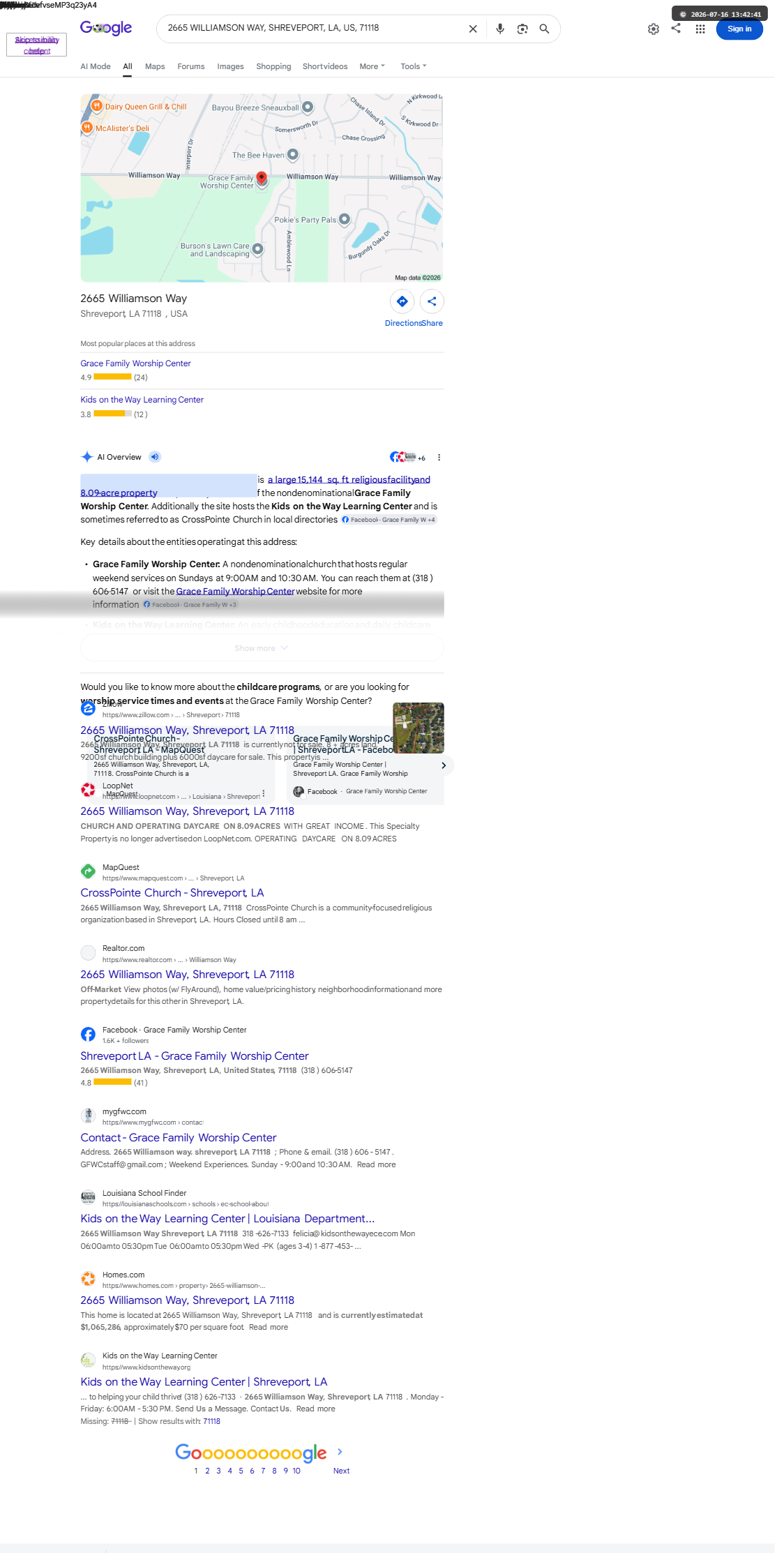784x1553 pixels.
Task: Open Homes.com 2665 Williamson Way result
Action: (187, 1300)
